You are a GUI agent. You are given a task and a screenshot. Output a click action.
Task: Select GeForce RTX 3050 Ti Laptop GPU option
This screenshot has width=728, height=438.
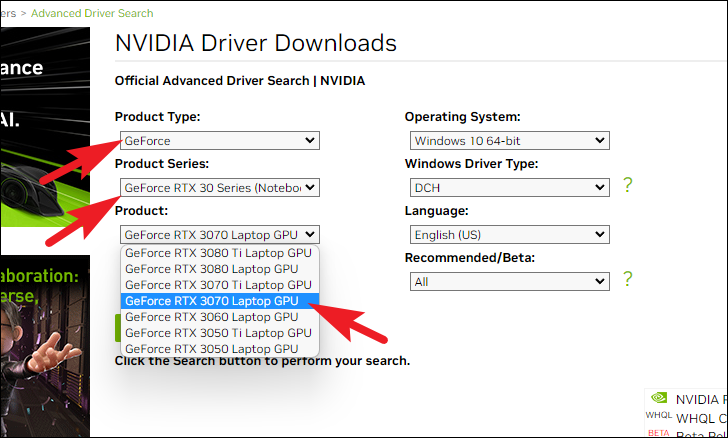220,333
